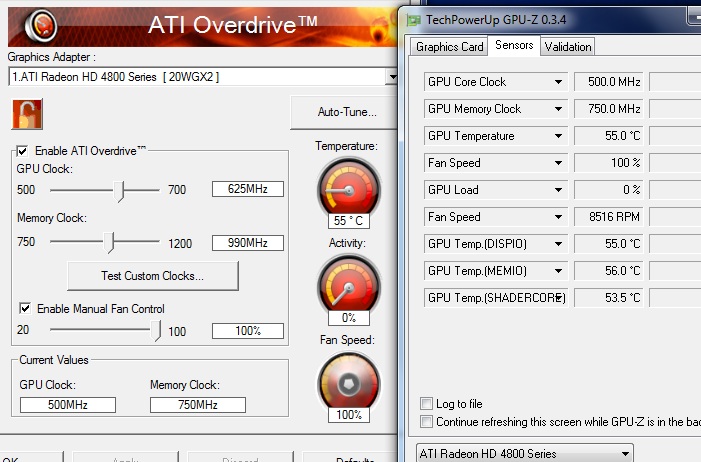Open the Graphics Adapter dropdown

(392, 77)
